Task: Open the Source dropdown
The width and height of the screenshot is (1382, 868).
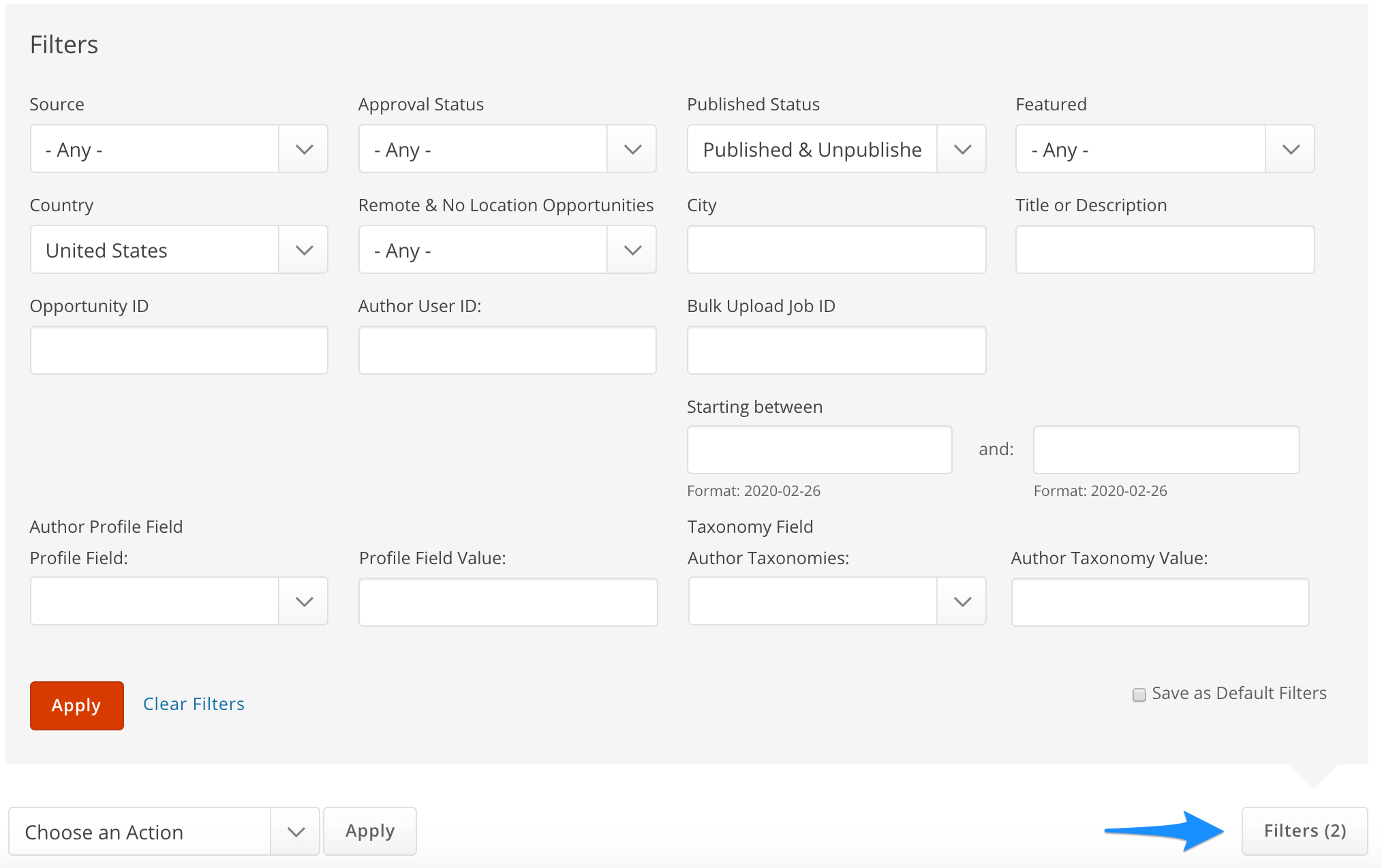Action: point(179,149)
